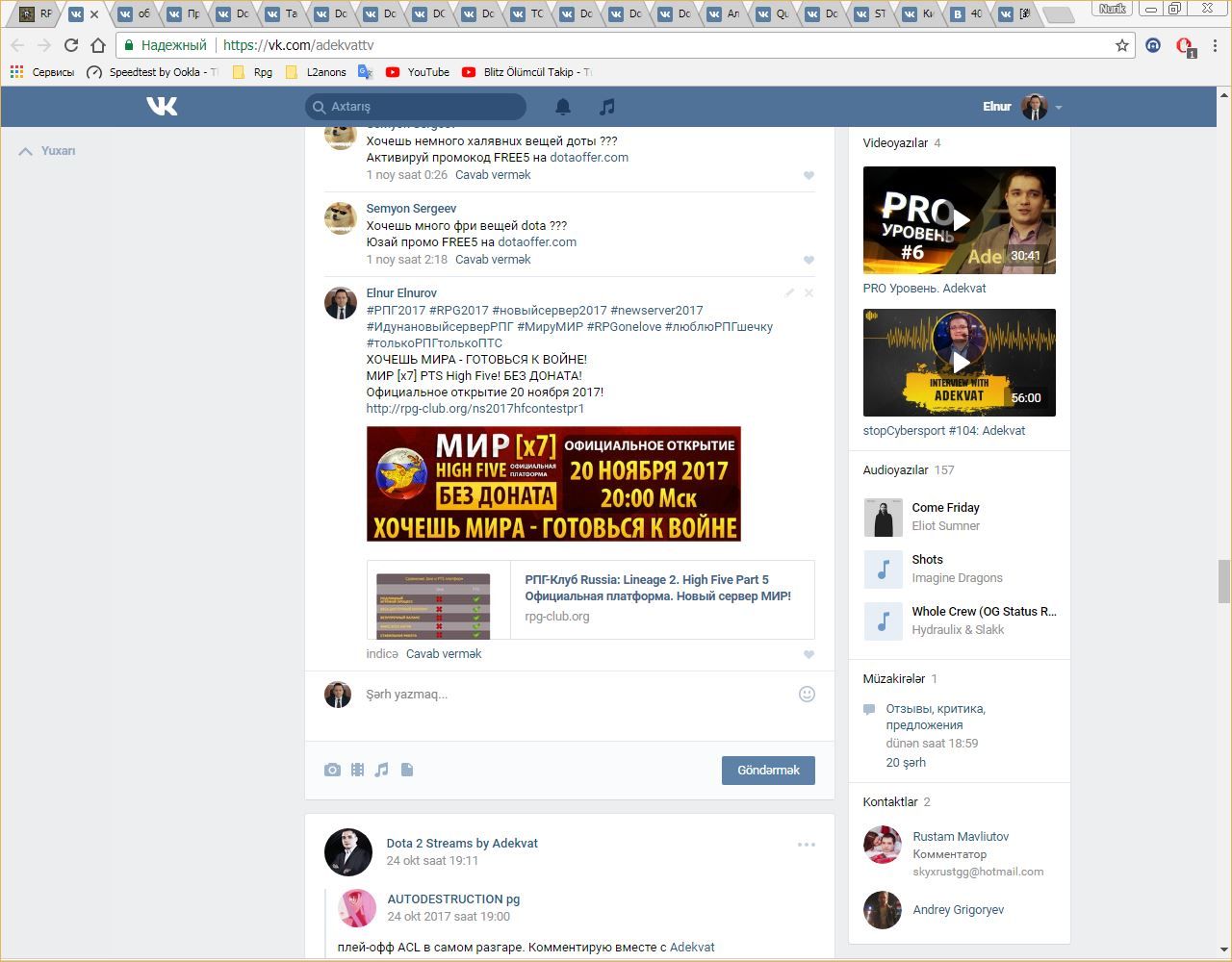The height and width of the screenshot is (962, 1232).
Task: Open Отзывы, критика, предложения discussion
Action: (x=936, y=717)
